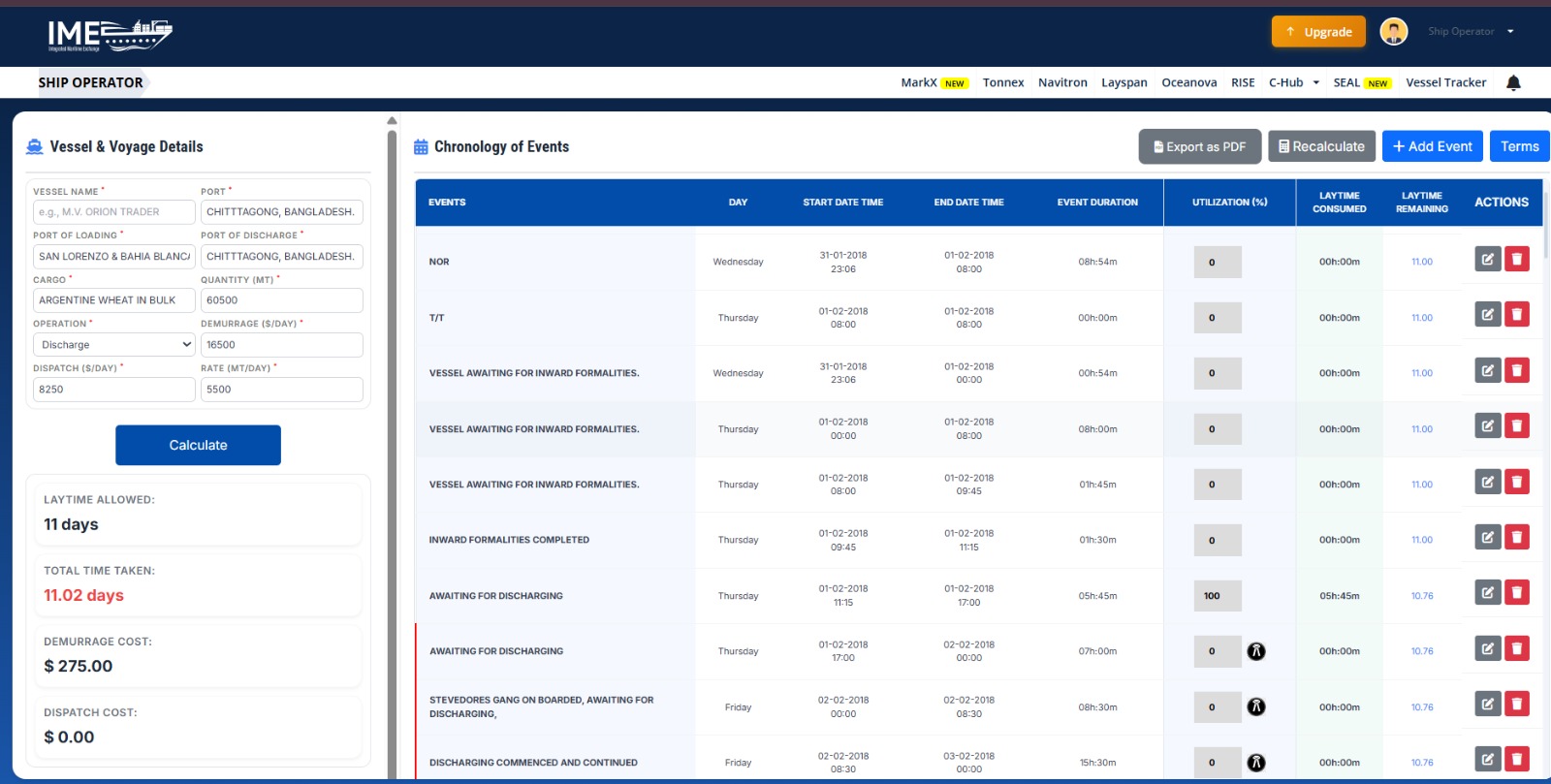Delete Inward Formalities Completed row
This screenshot has width=1551, height=784.
click(1517, 537)
